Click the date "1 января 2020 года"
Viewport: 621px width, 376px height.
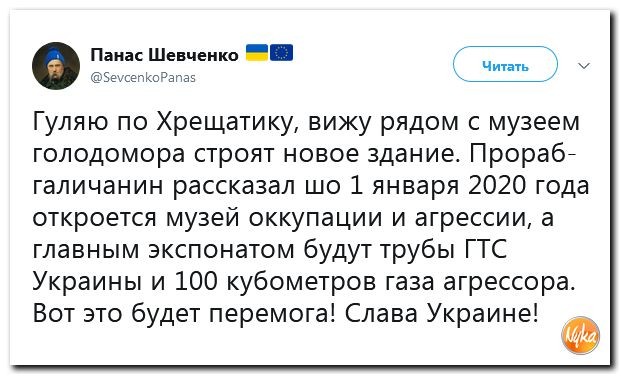click(470, 186)
